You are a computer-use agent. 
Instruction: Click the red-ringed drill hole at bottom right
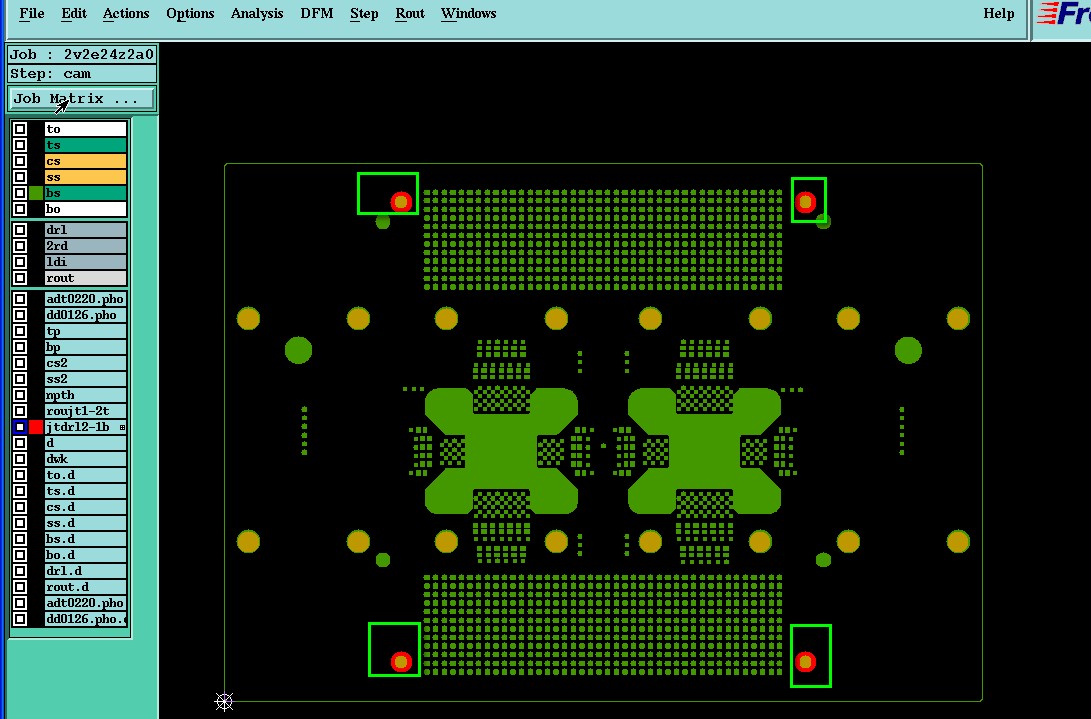tap(806, 662)
